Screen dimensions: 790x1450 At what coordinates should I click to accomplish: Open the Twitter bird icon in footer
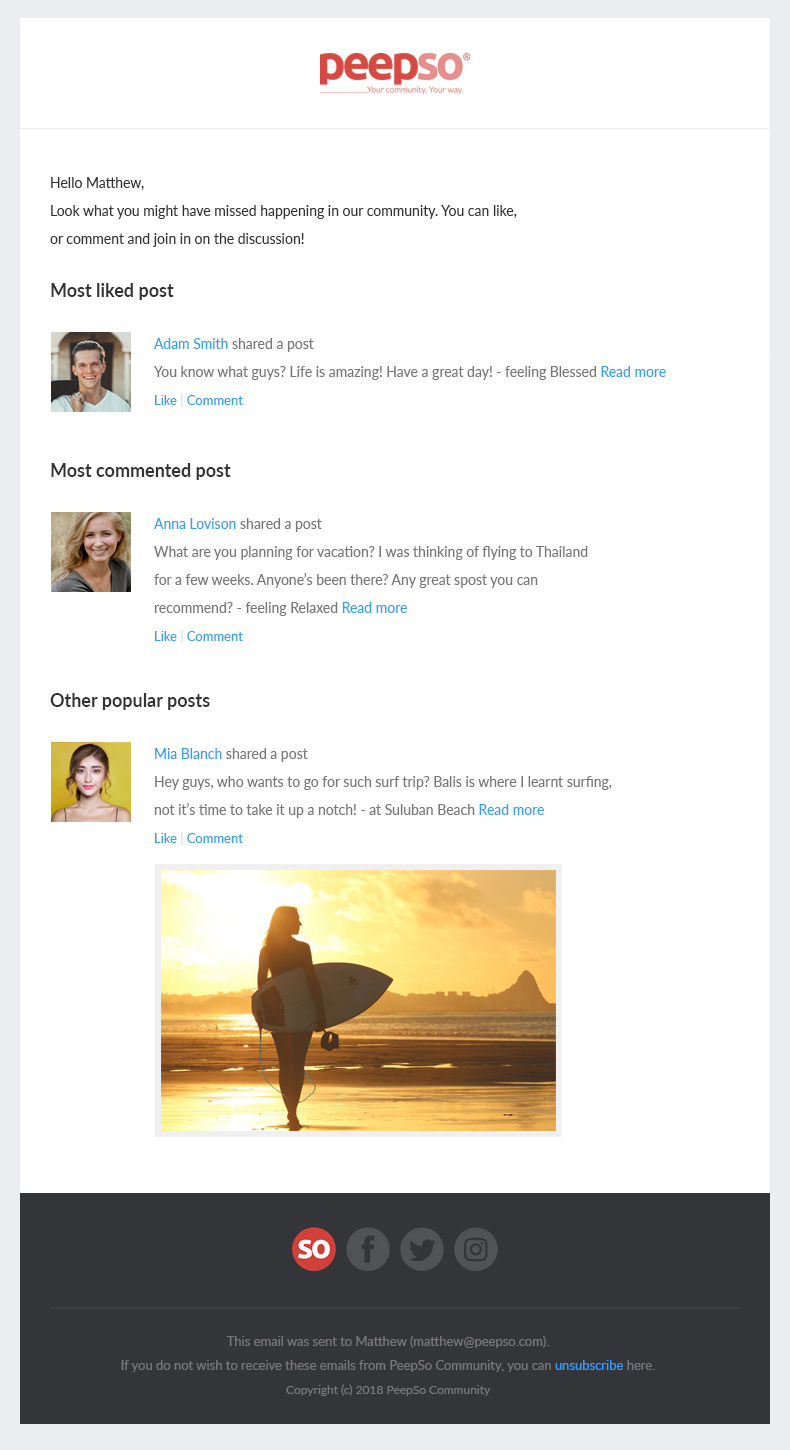click(422, 1249)
